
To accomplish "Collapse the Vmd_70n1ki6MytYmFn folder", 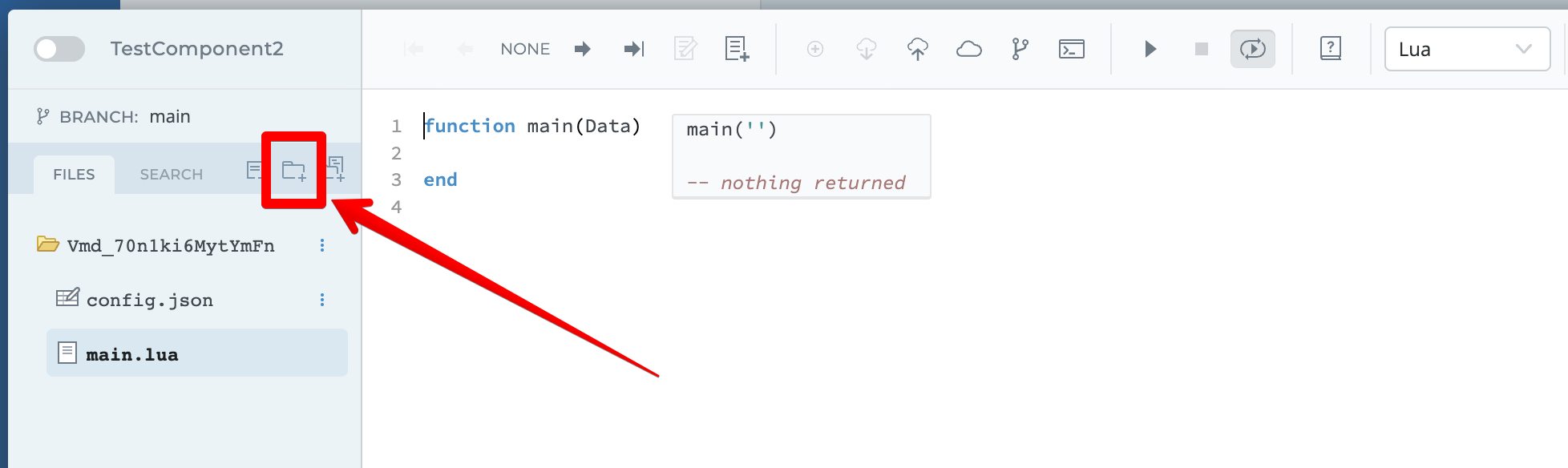I will pyautogui.click(x=48, y=244).
